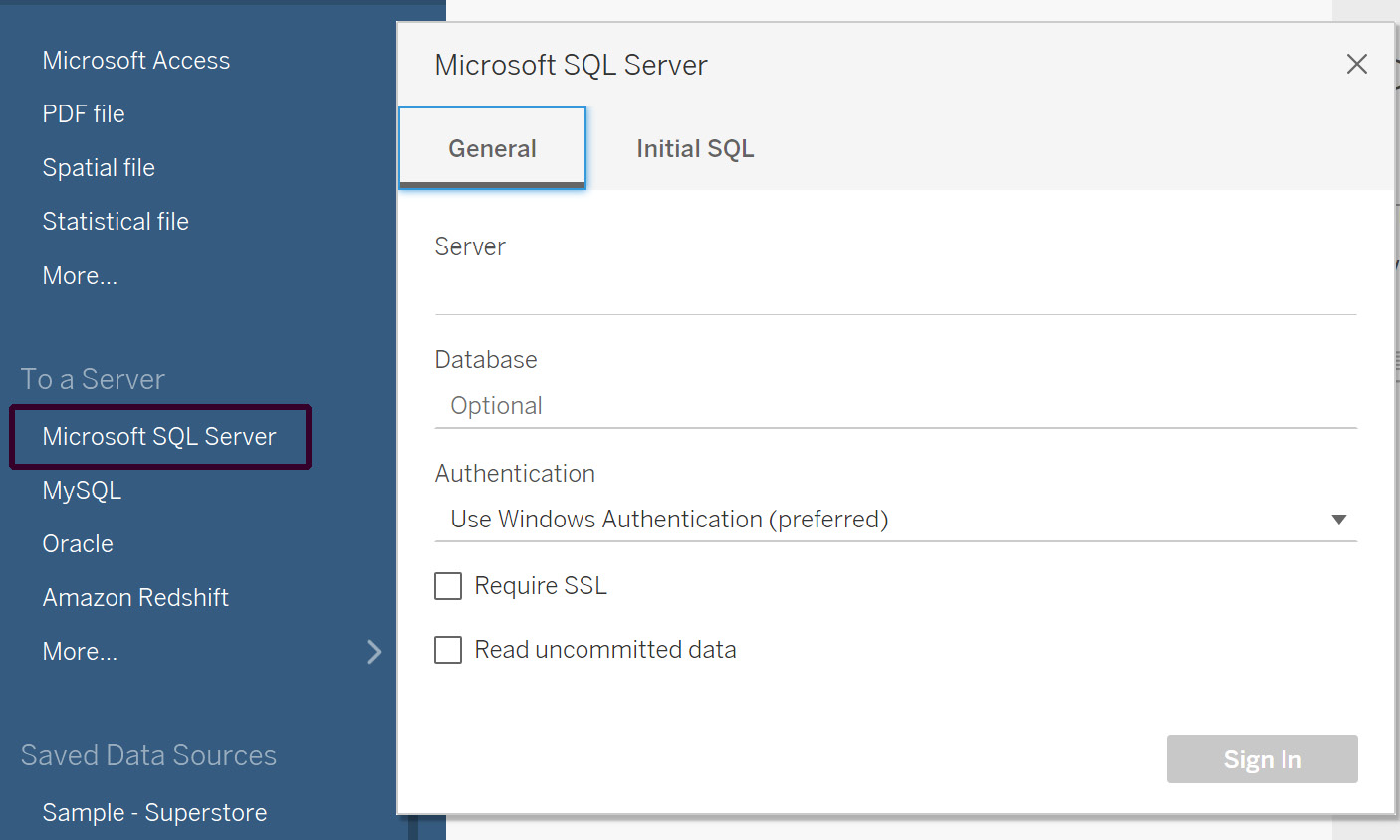
Task: Select the General tab
Action: point(492,148)
